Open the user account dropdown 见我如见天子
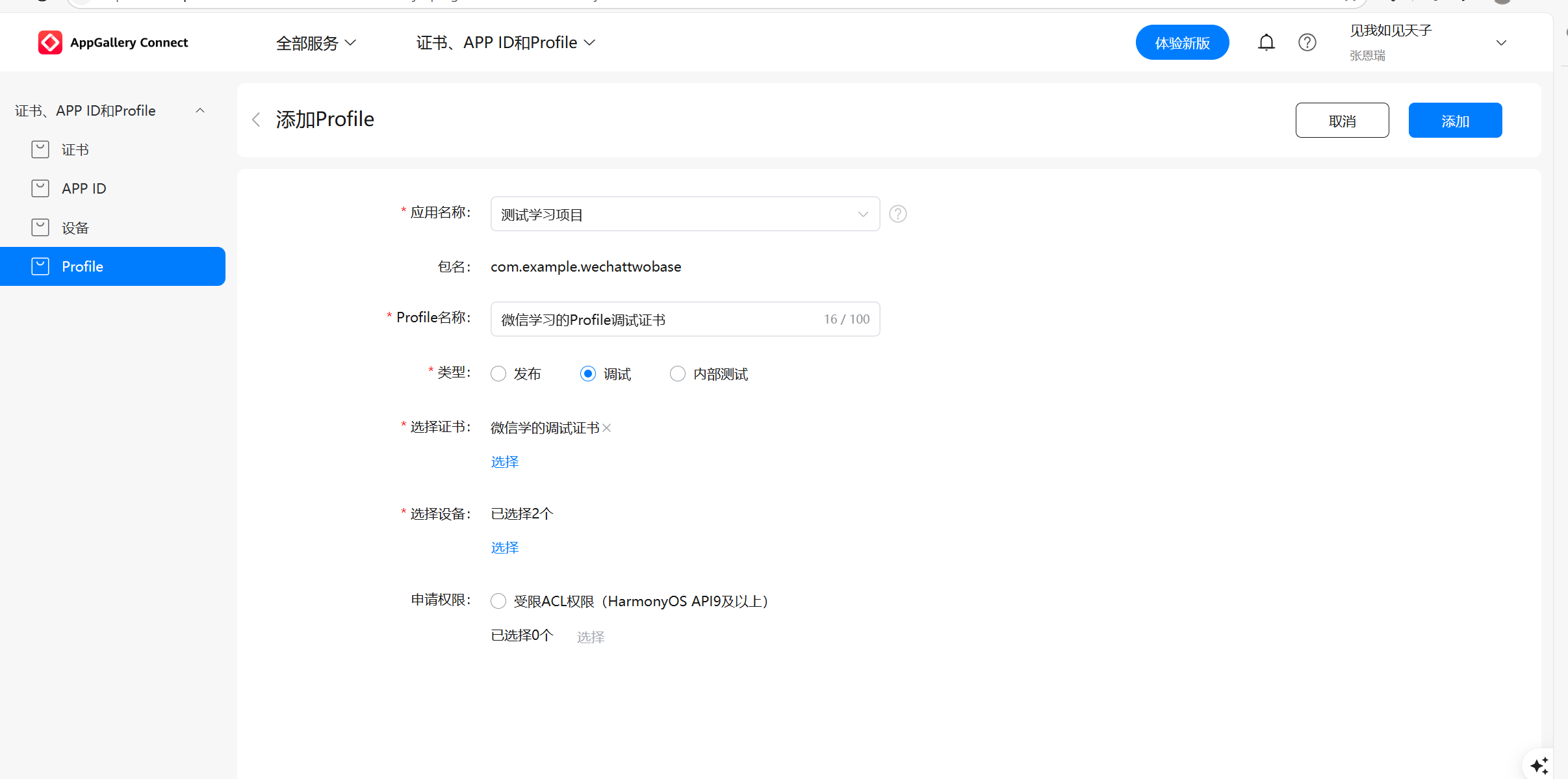The height and width of the screenshot is (779, 1568). point(1427,42)
